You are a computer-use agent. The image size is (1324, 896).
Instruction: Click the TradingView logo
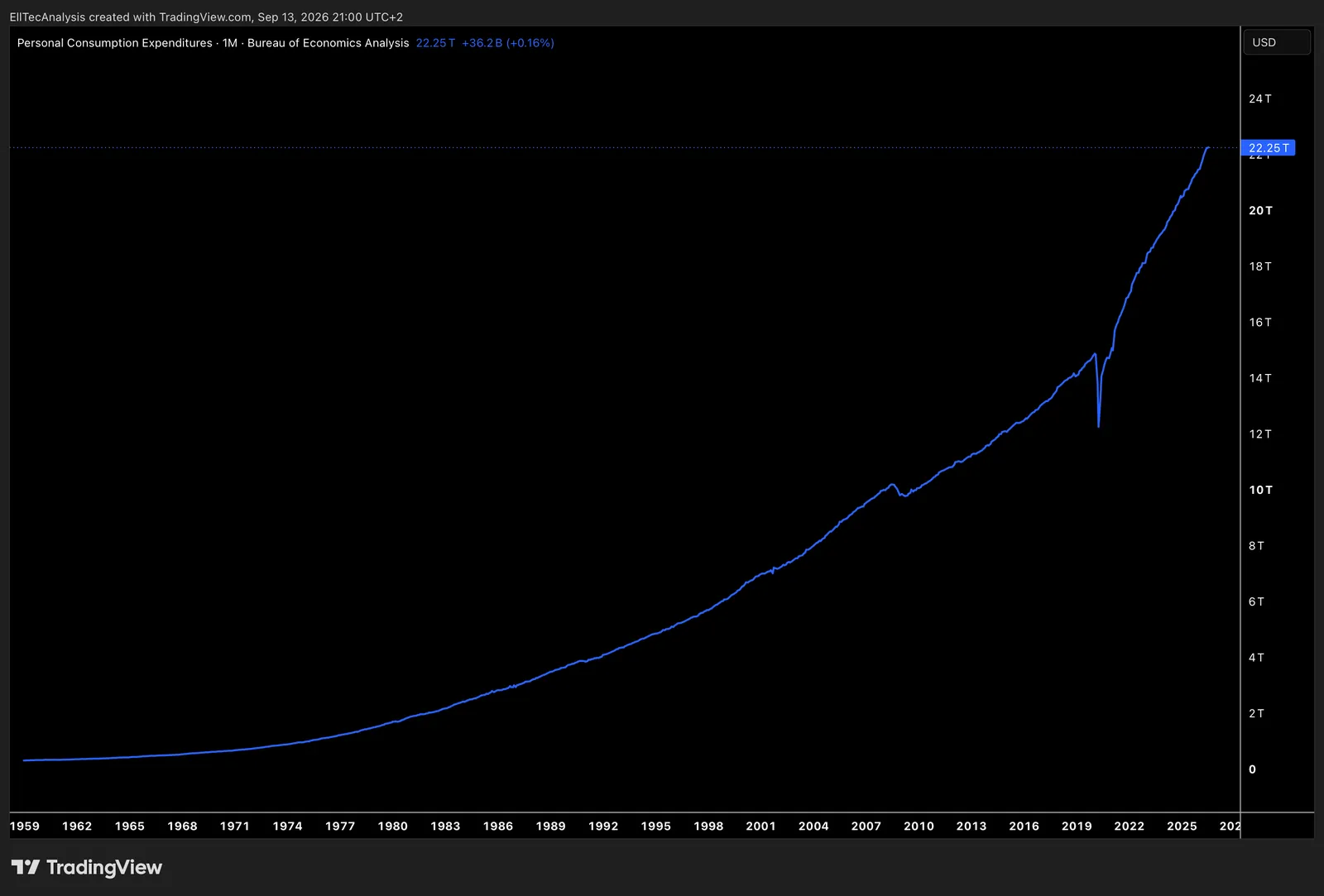87,867
